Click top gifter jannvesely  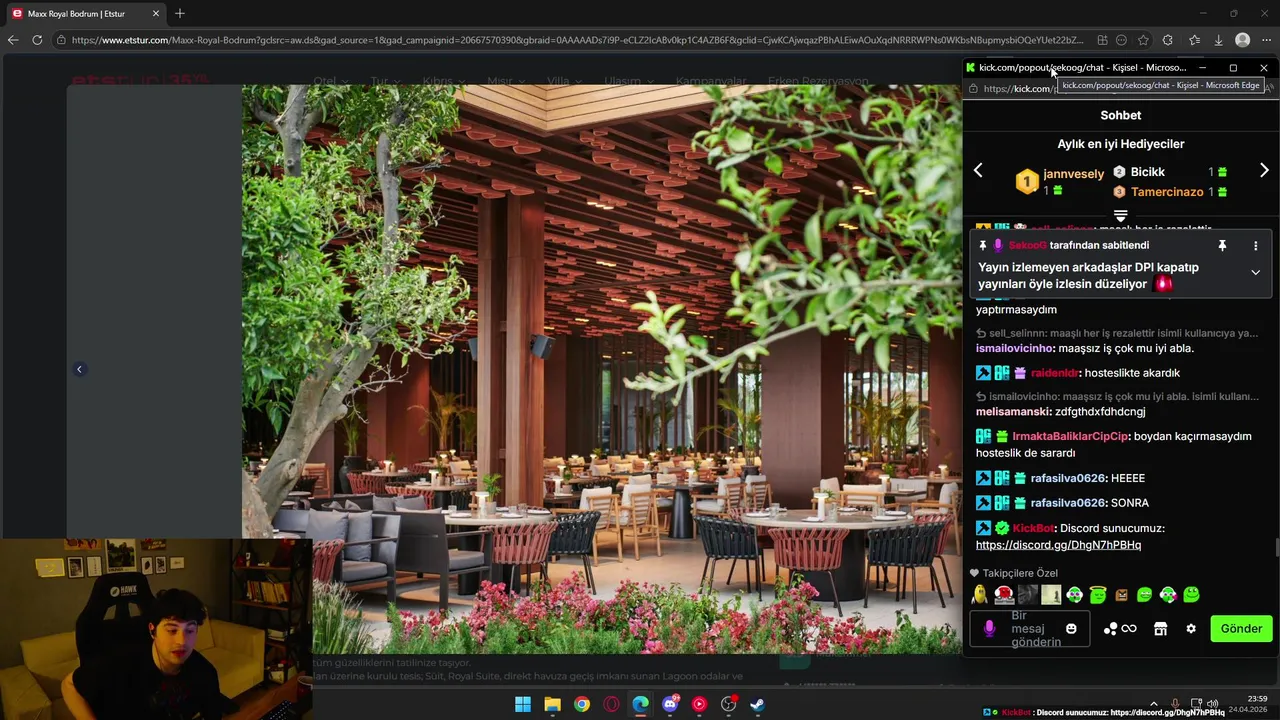1074,173
